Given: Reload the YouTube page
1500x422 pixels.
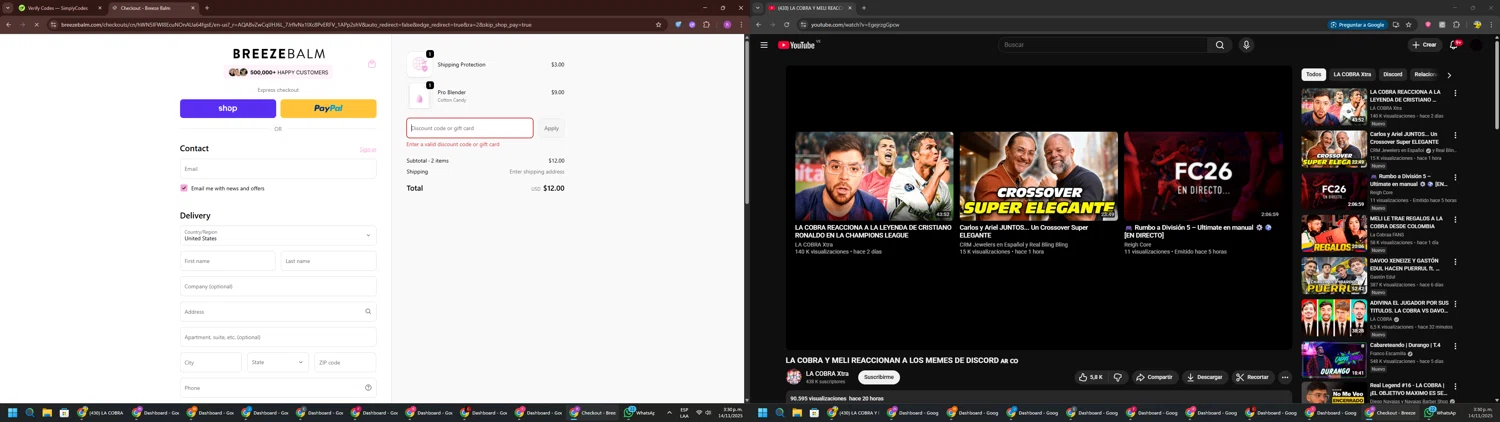Looking at the screenshot, I should [786, 24].
